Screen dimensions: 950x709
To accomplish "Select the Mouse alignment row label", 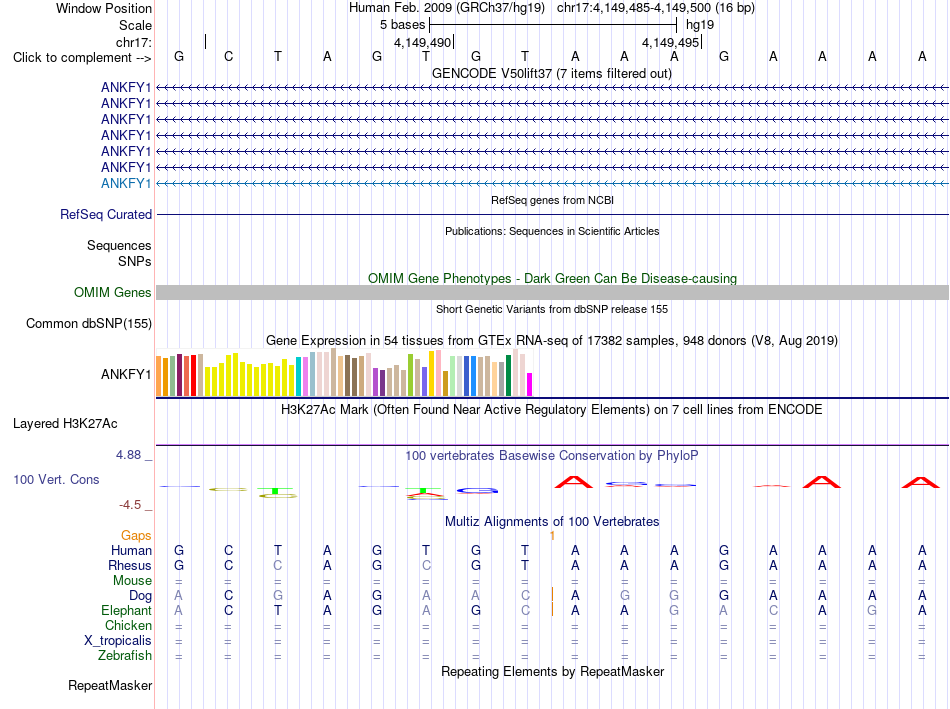I will point(132,581).
